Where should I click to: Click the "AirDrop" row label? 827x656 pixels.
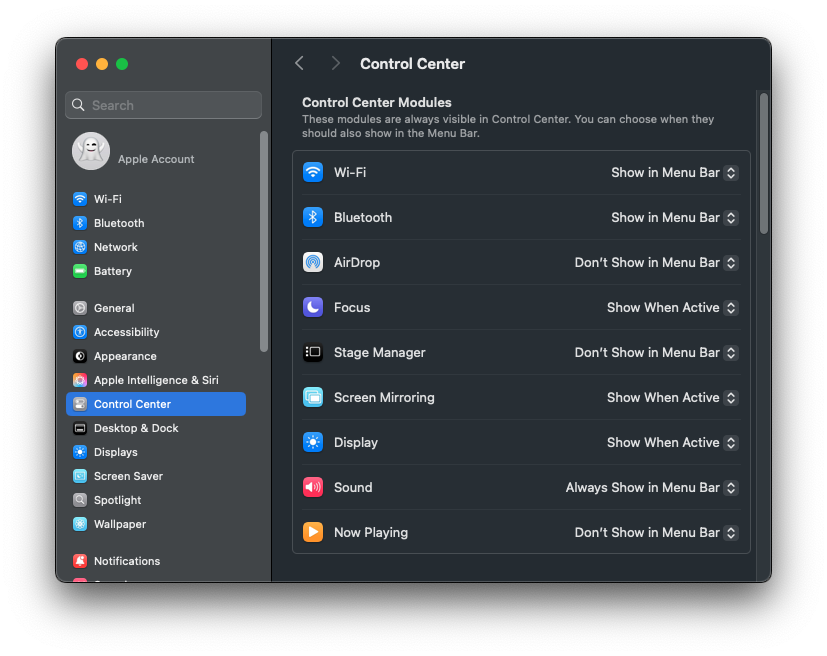point(357,263)
